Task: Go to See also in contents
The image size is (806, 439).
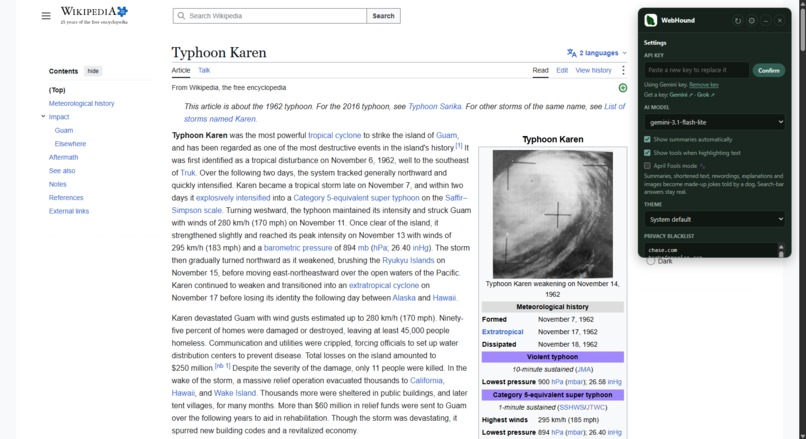Action: [x=62, y=171]
